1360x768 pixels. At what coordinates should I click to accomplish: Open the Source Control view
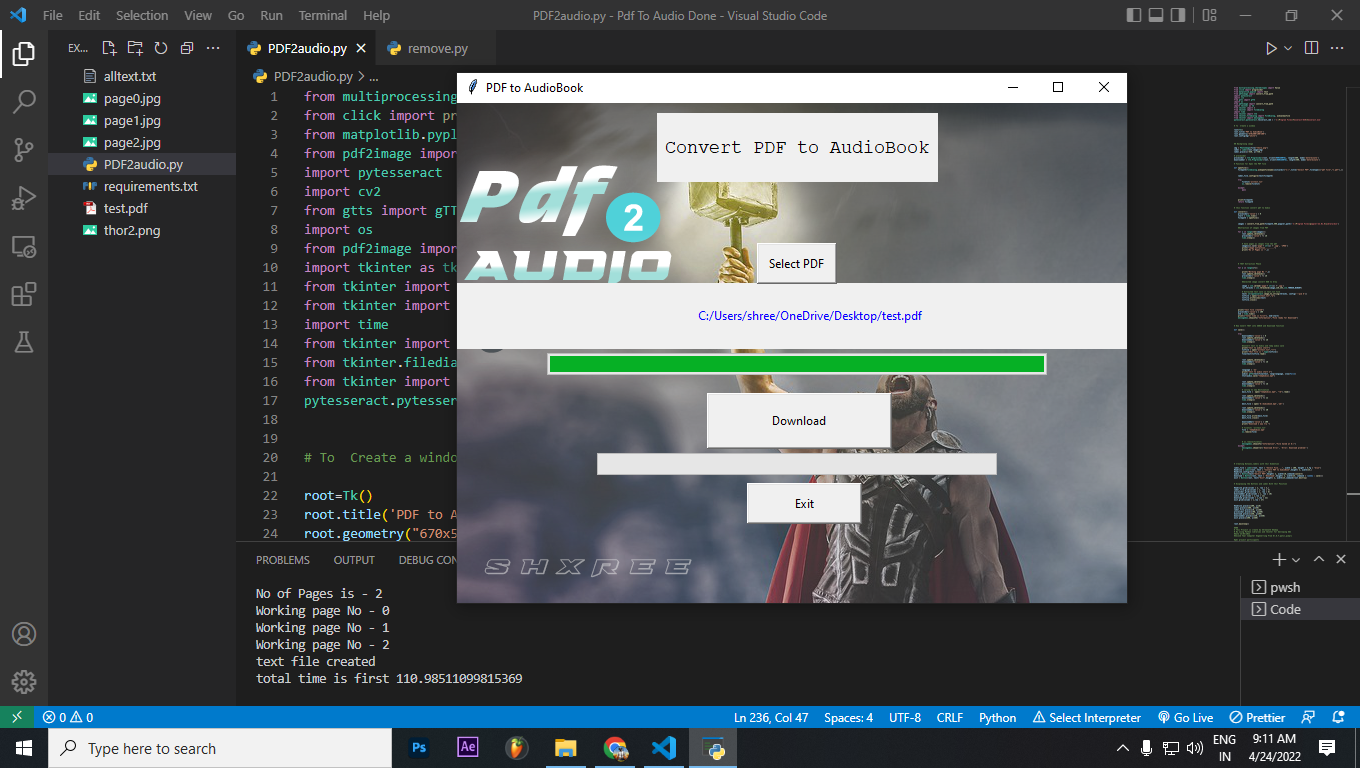[x=24, y=150]
